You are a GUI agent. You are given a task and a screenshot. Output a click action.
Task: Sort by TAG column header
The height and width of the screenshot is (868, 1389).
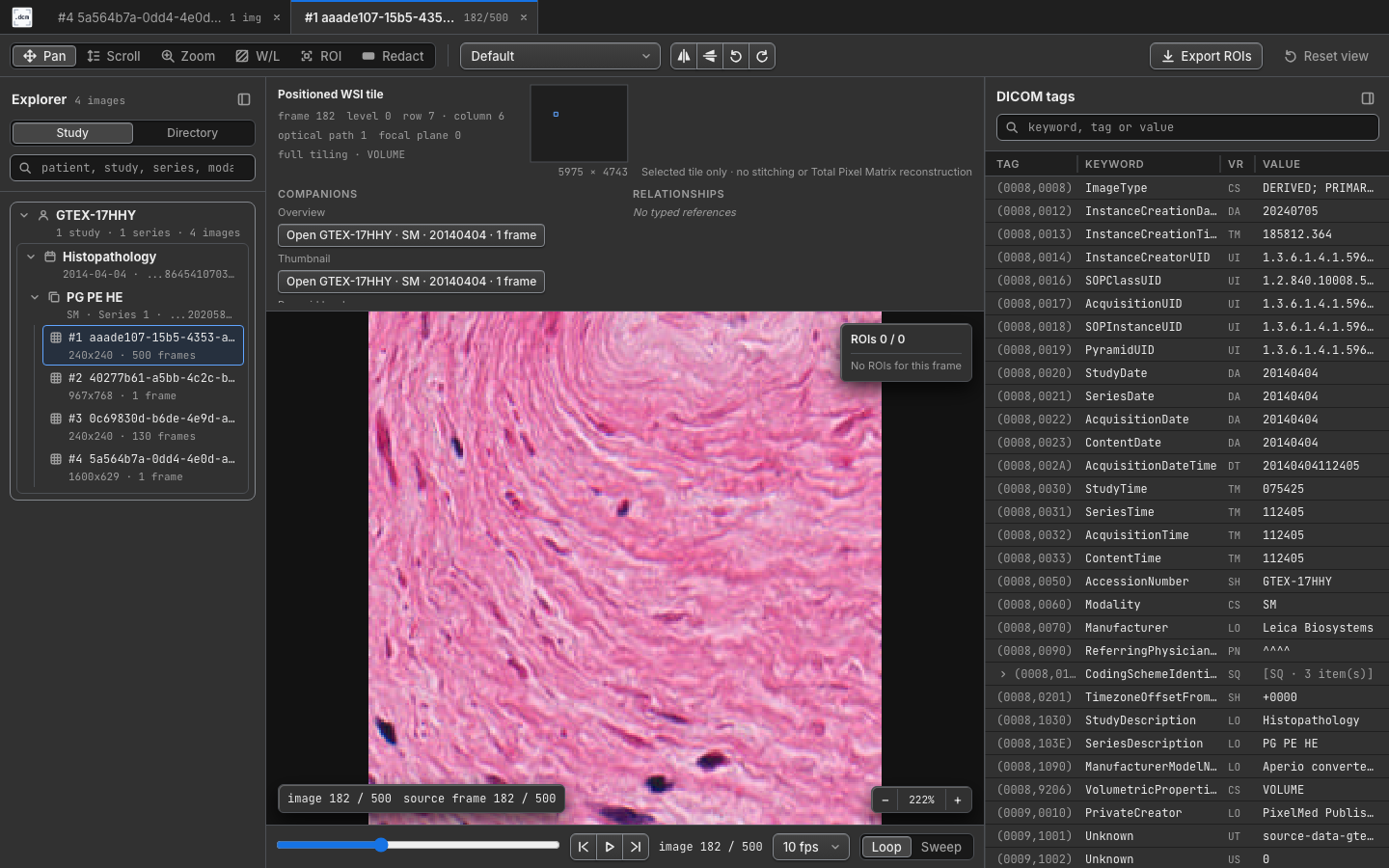(1008, 164)
